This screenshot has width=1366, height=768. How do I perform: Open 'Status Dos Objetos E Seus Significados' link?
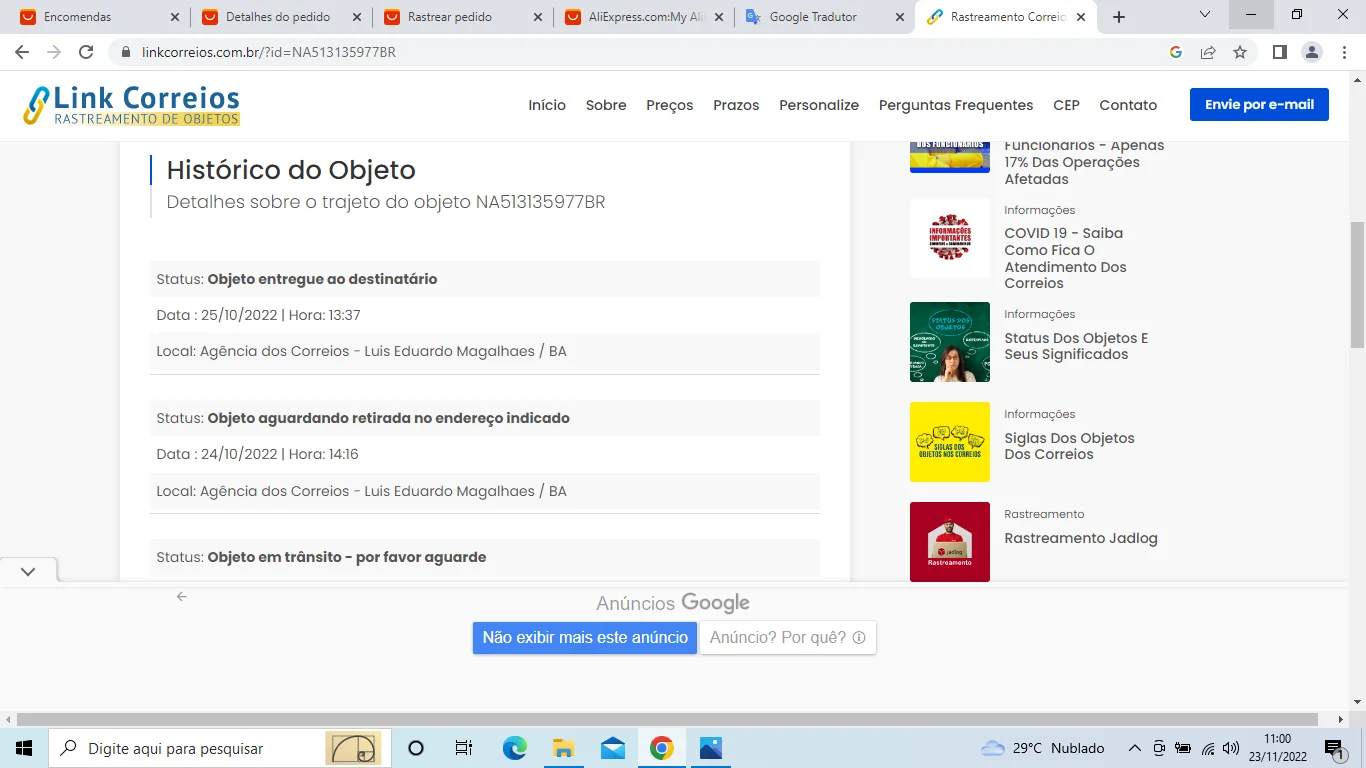click(1076, 346)
